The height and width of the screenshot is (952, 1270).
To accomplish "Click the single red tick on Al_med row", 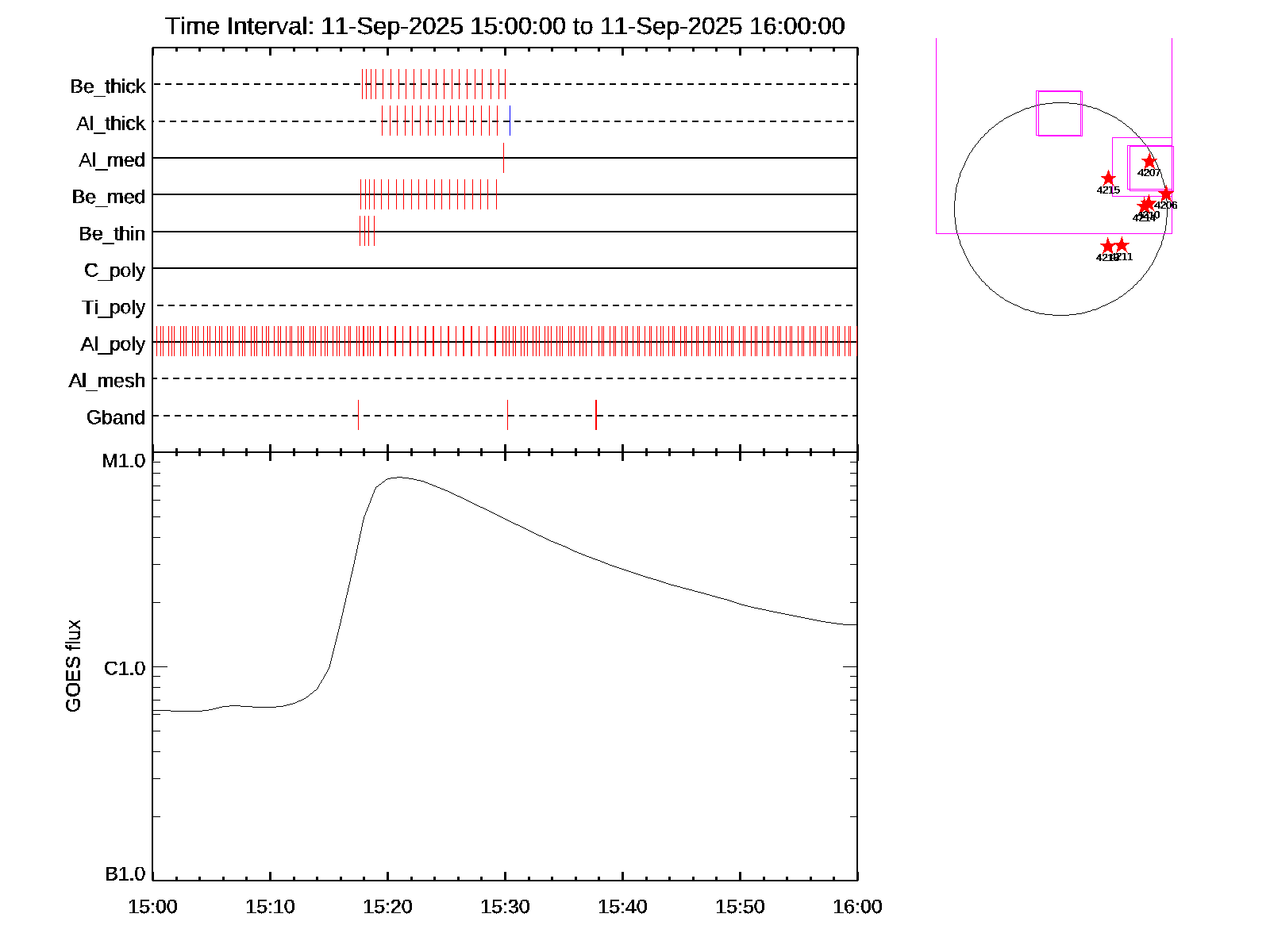I will [503, 158].
